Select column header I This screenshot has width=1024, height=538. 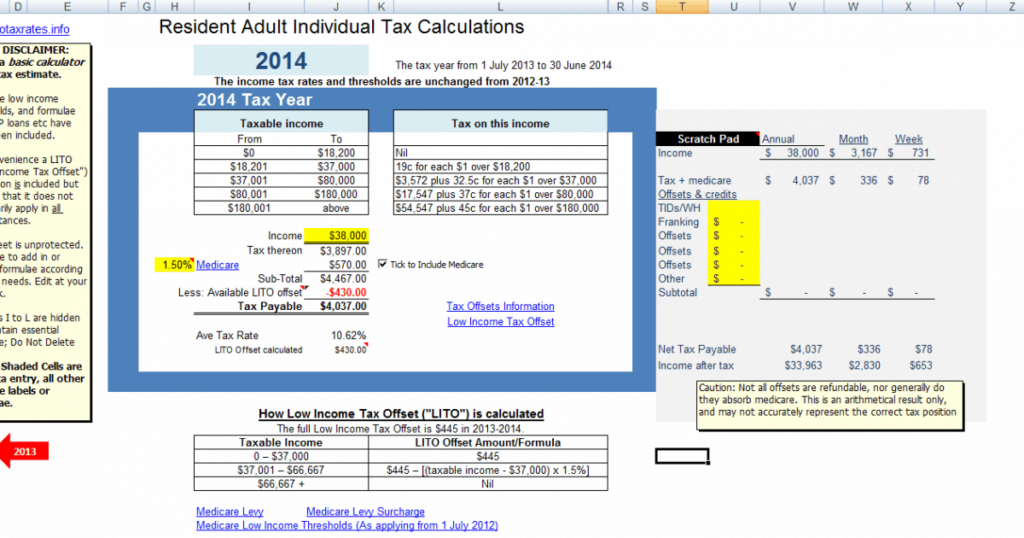(x=249, y=7)
